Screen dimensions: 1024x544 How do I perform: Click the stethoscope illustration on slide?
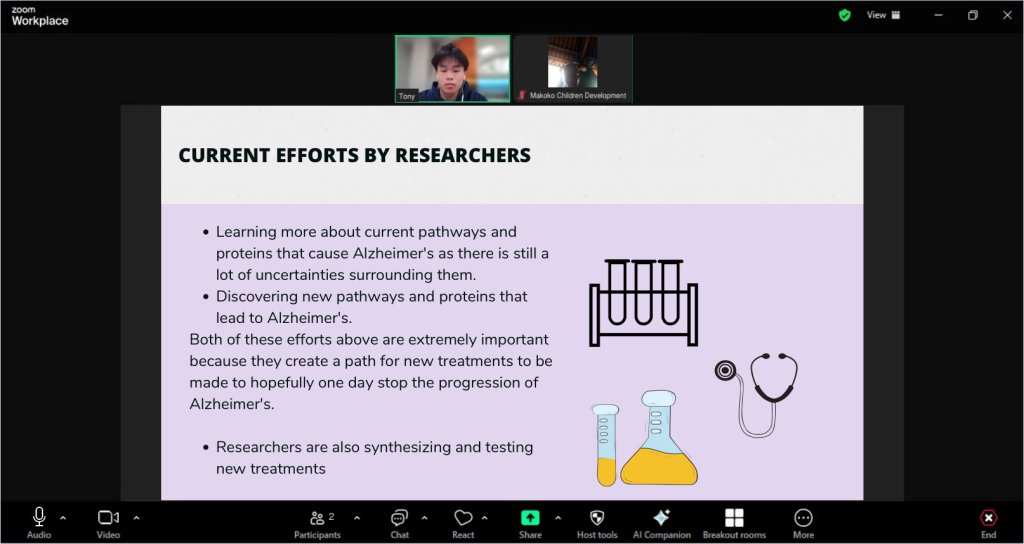click(756, 394)
